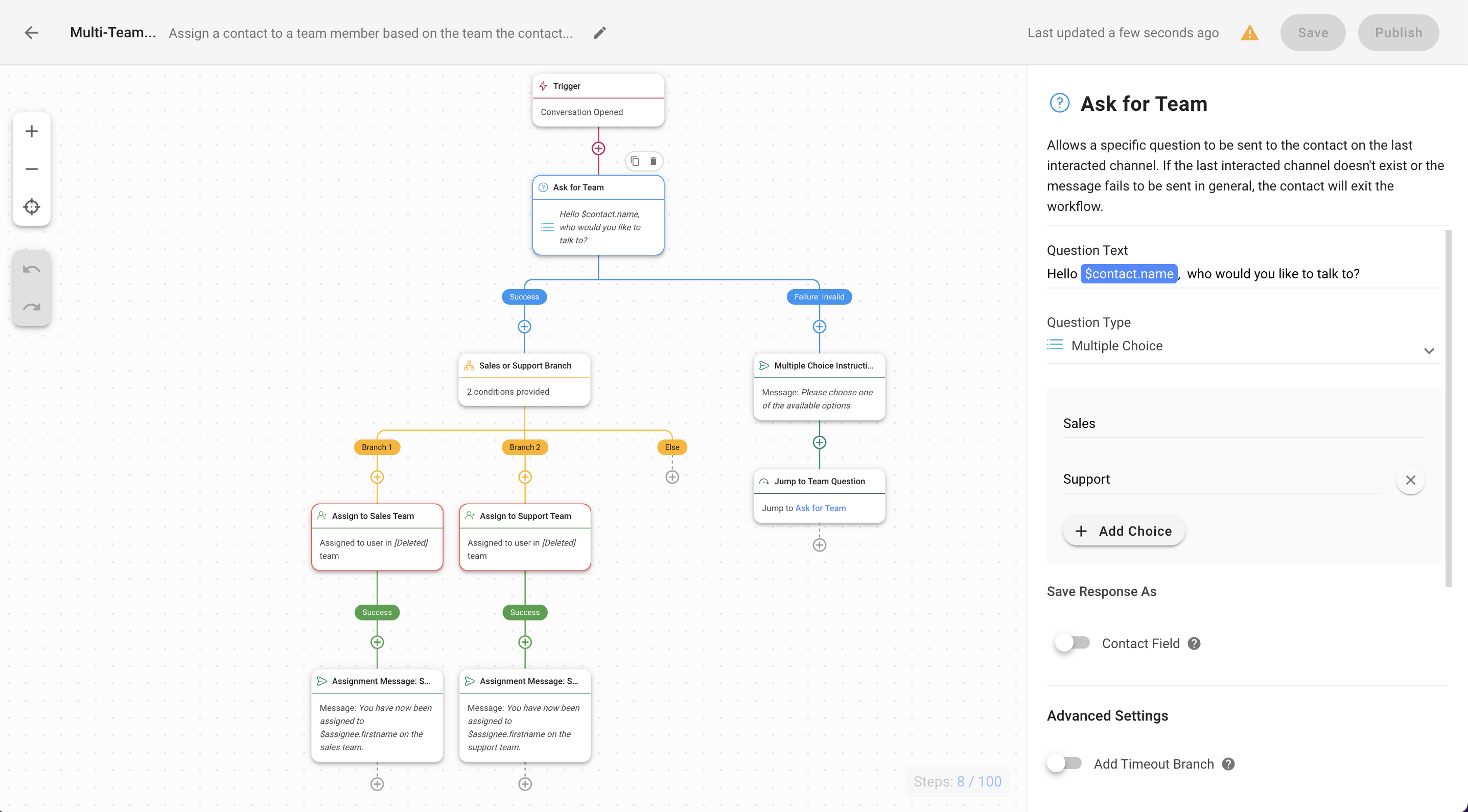Click the Ask for Team question node icon
Screen dimensions: 1468x812
(x=543, y=187)
